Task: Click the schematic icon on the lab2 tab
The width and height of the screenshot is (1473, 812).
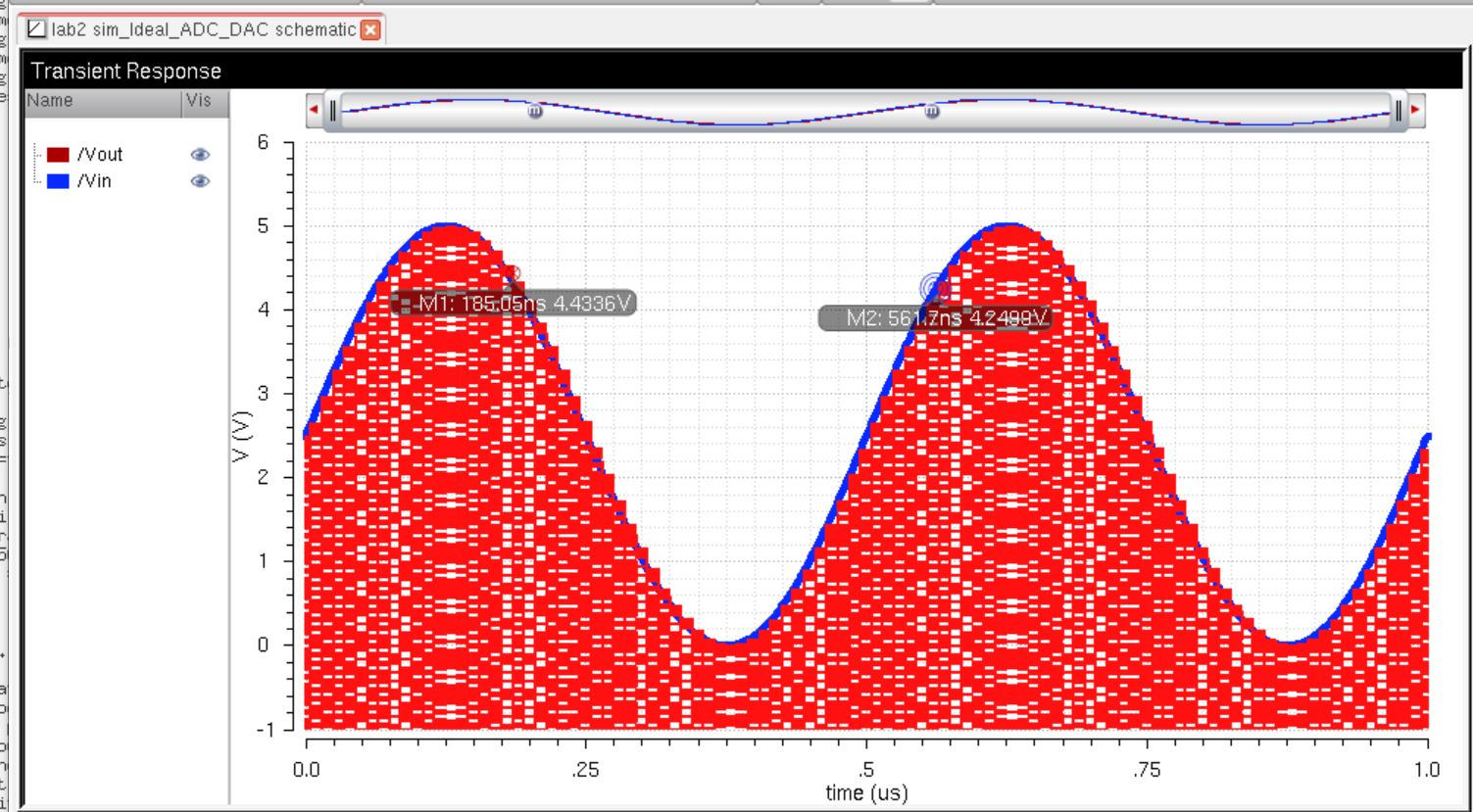Action: pyautogui.click(x=36, y=29)
